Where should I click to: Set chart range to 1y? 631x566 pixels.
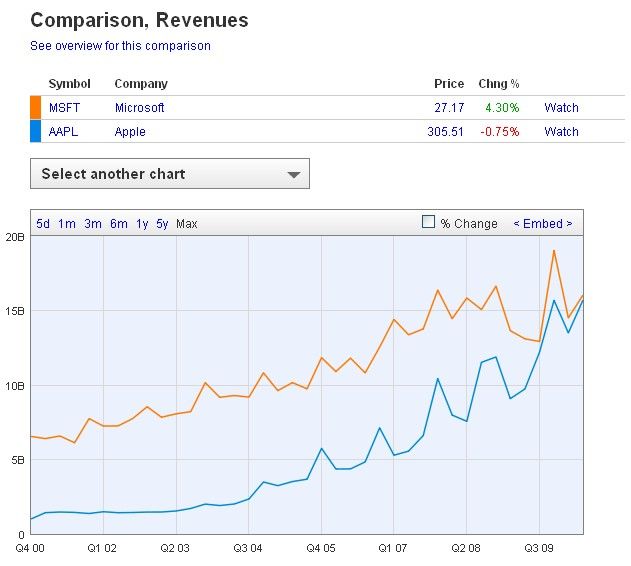pos(142,223)
